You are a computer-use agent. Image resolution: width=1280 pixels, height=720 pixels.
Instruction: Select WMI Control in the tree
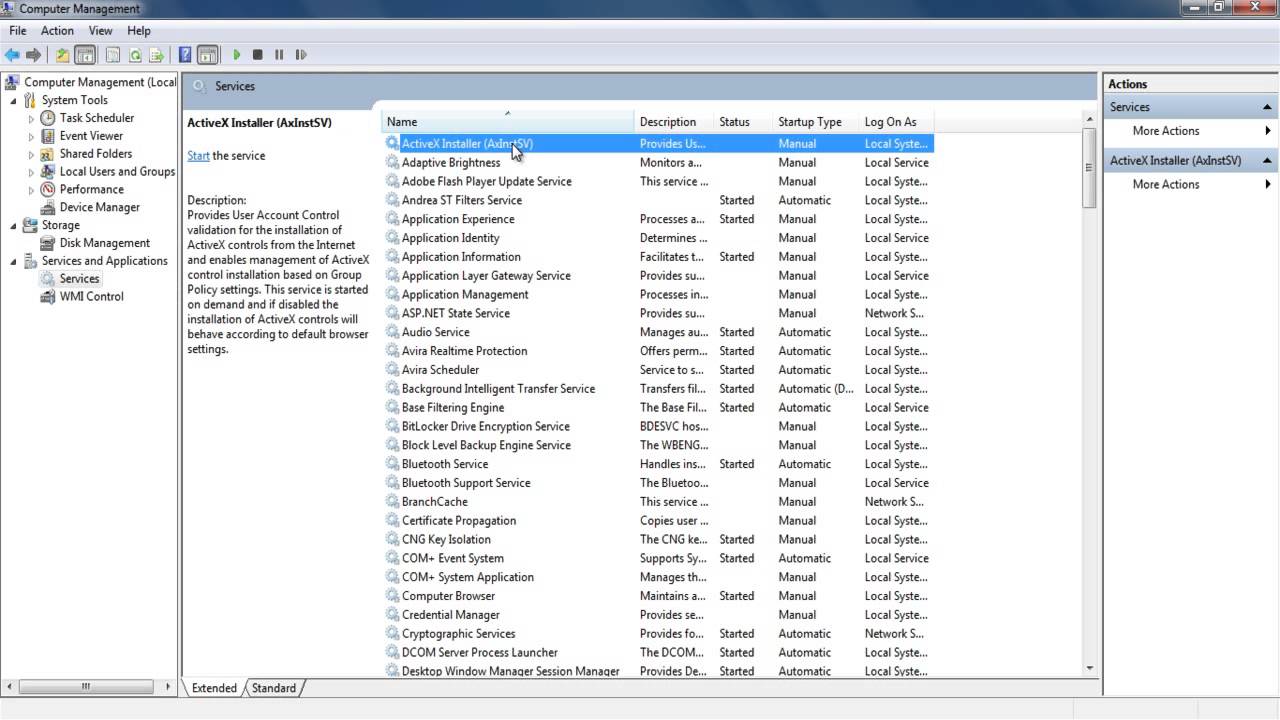[91, 296]
